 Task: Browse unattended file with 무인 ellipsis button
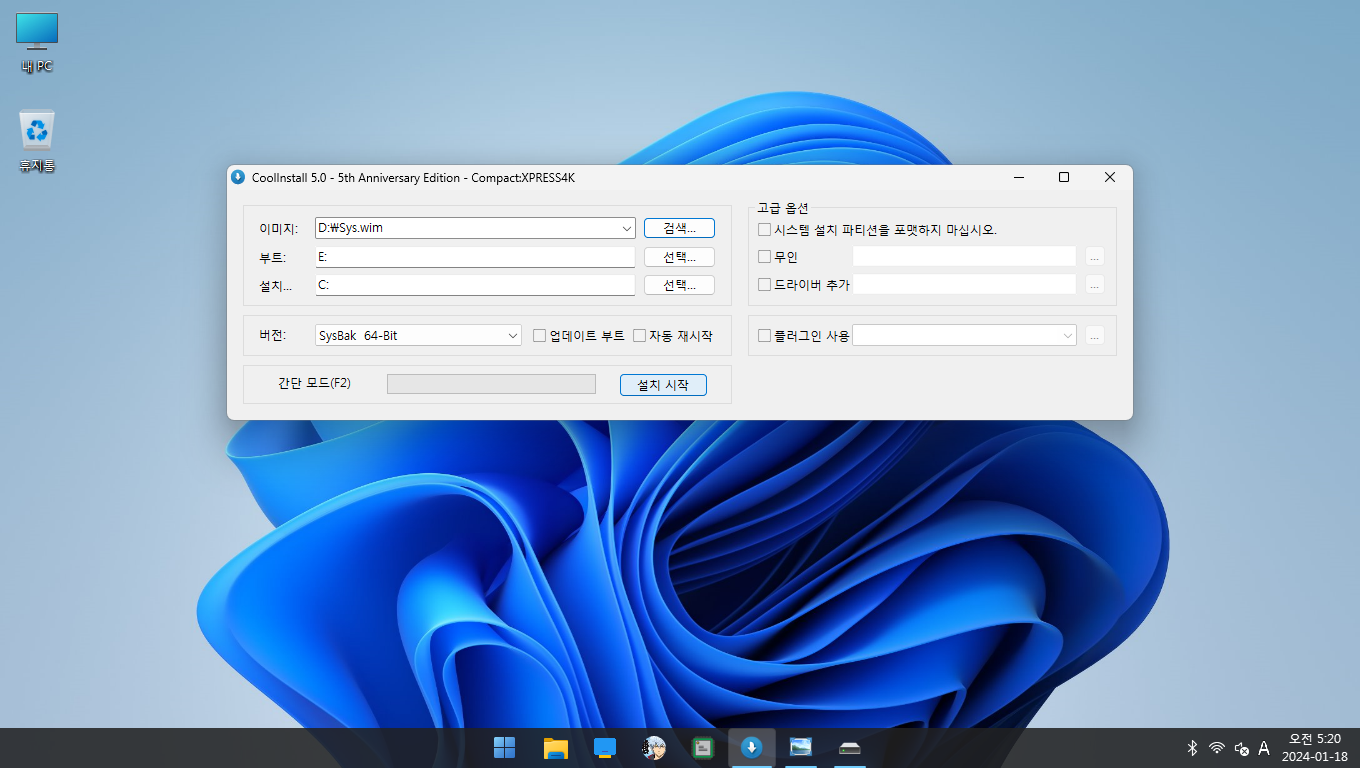click(x=1095, y=257)
